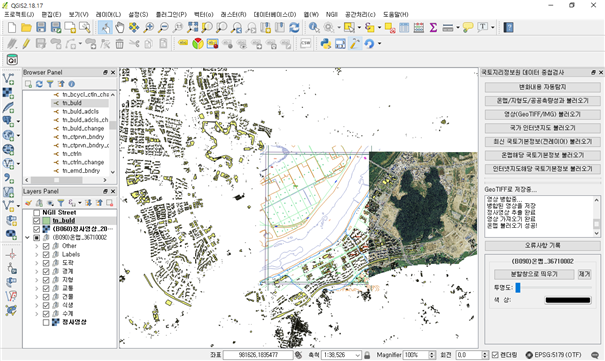The height and width of the screenshot is (361, 605).
Task: Open the Python console icon
Action: [x=326, y=44]
